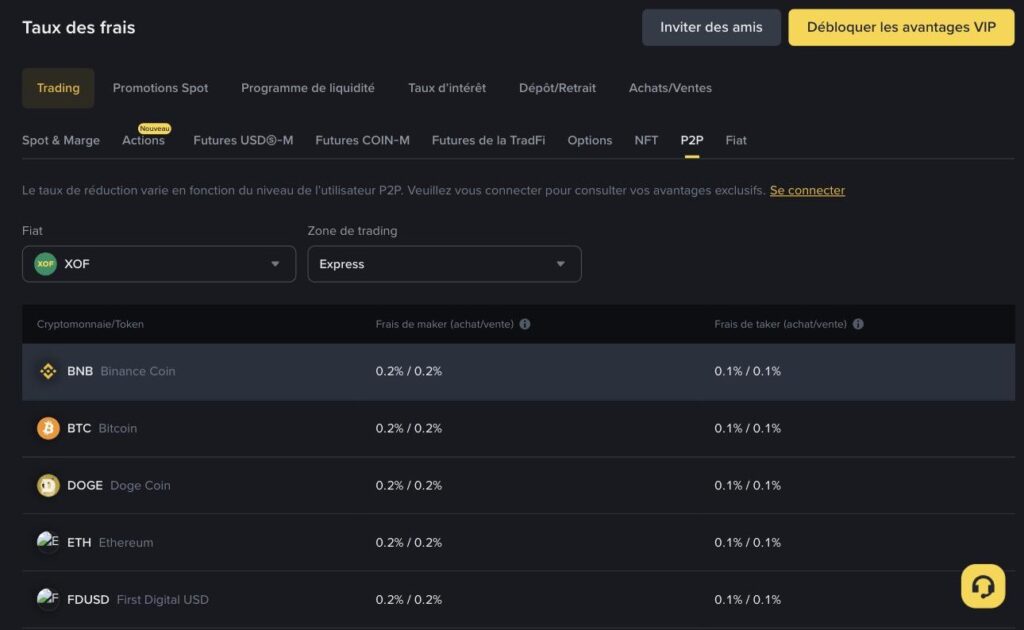
Task: Click the BNB Binance Coin logo icon
Action: click(x=48, y=371)
